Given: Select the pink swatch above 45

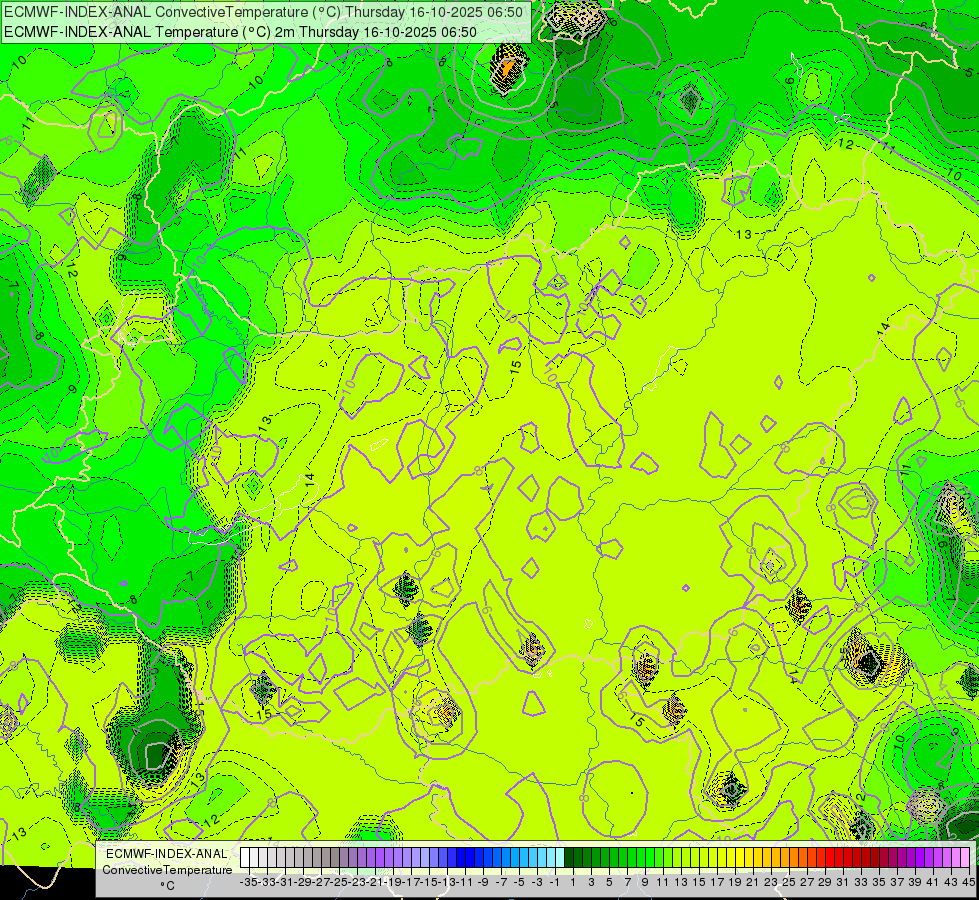Looking at the screenshot, I should pyautogui.click(x=965, y=858).
